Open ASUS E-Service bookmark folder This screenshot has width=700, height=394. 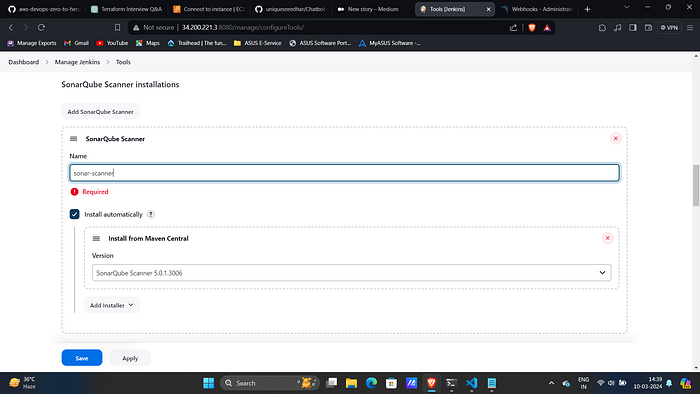(258, 43)
